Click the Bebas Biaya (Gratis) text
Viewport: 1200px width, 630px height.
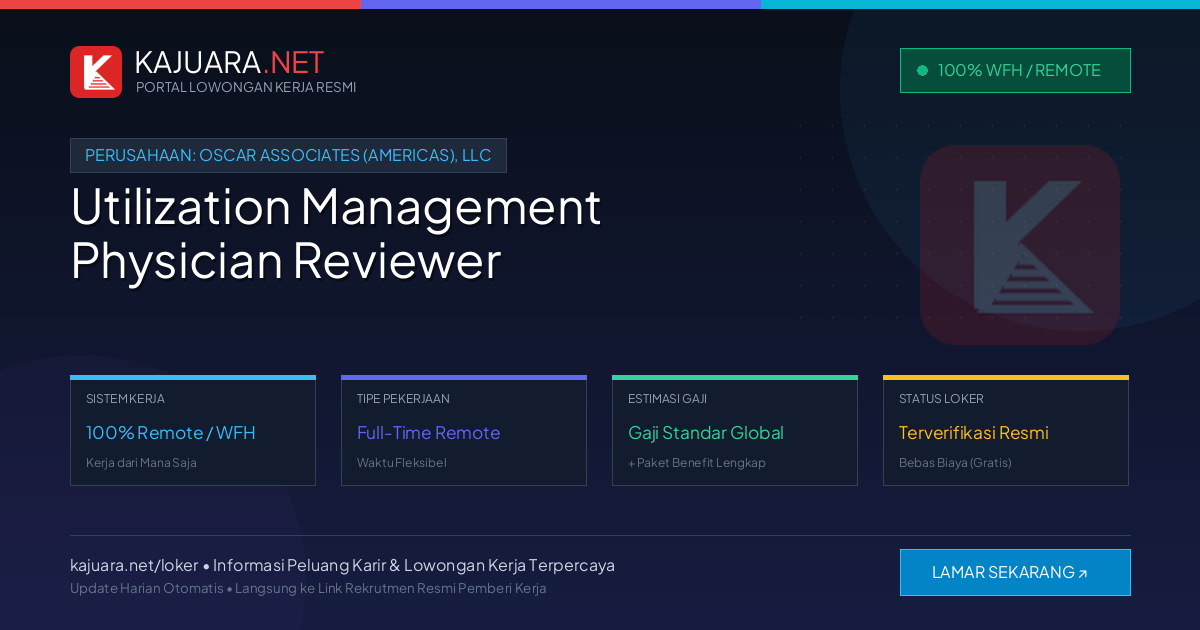pyautogui.click(x=955, y=463)
